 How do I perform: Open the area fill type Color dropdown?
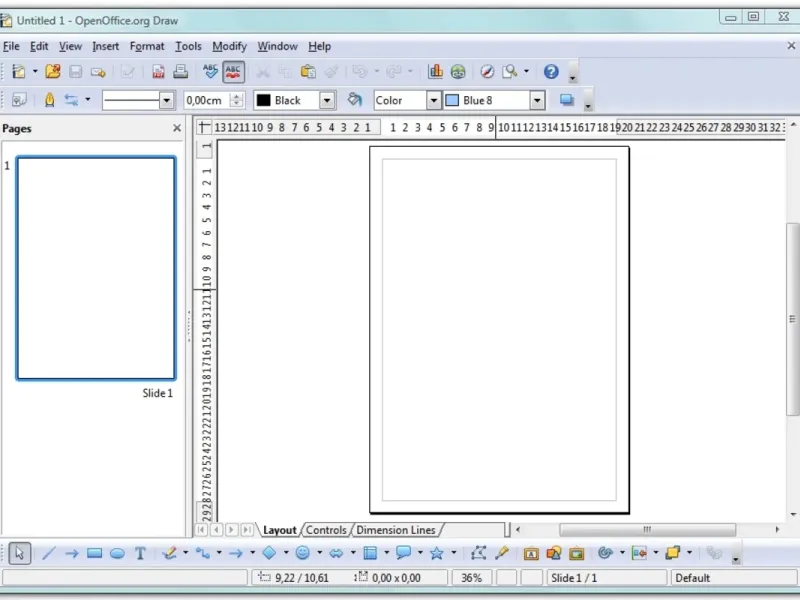click(x=434, y=100)
